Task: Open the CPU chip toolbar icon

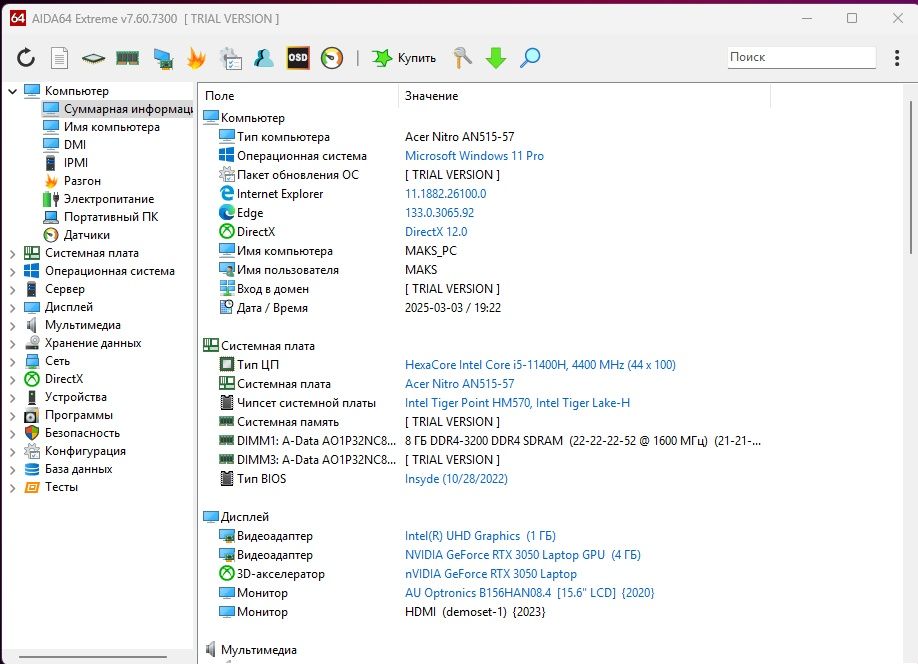Action: point(93,57)
